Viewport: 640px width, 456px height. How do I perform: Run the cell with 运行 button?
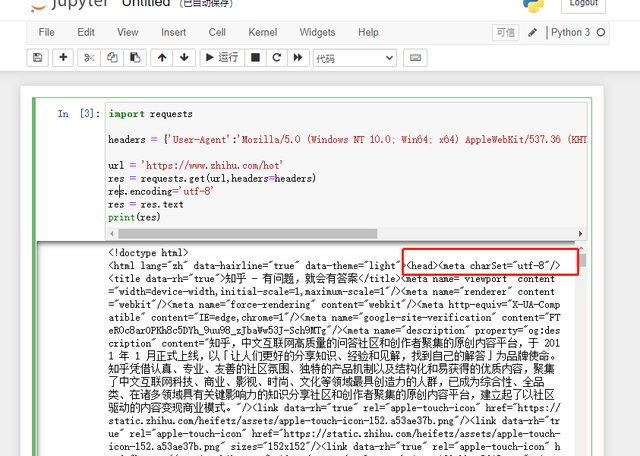coord(222,58)
